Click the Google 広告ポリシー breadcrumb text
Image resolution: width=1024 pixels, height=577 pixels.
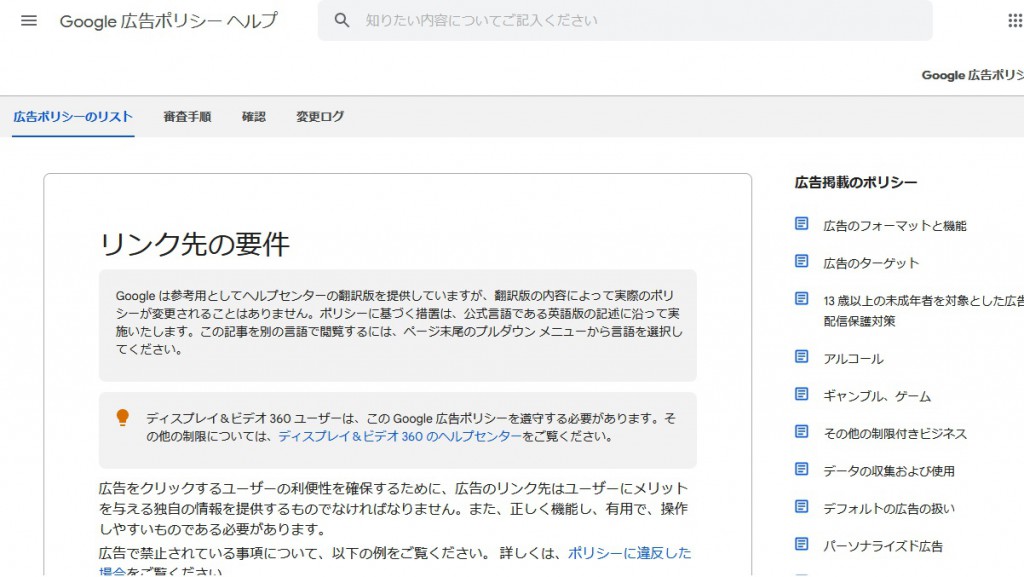tap(972, 75)
